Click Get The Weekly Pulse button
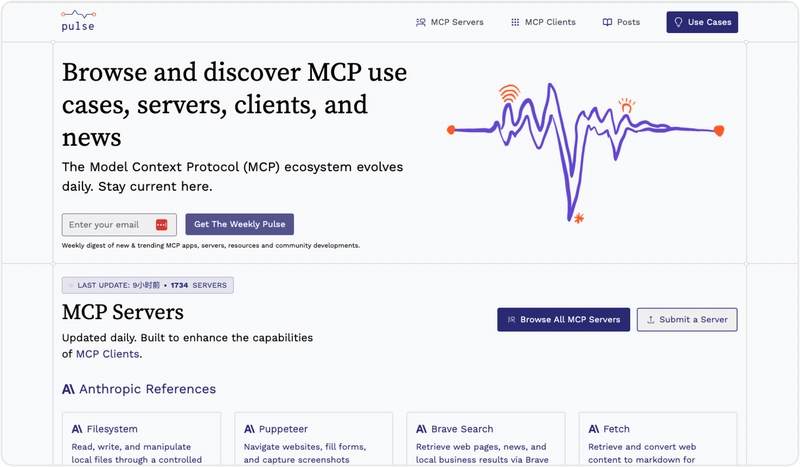This screenshot has width=800, height=467. pyautogui.click(x=239, y=225)
